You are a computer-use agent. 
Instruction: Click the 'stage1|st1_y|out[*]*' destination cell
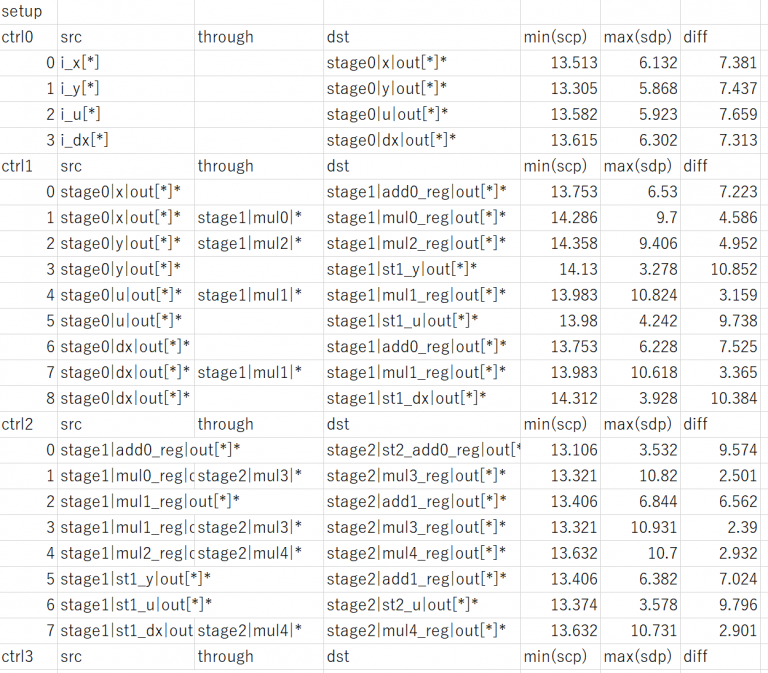pyautogui.click(x=402, y=269)
